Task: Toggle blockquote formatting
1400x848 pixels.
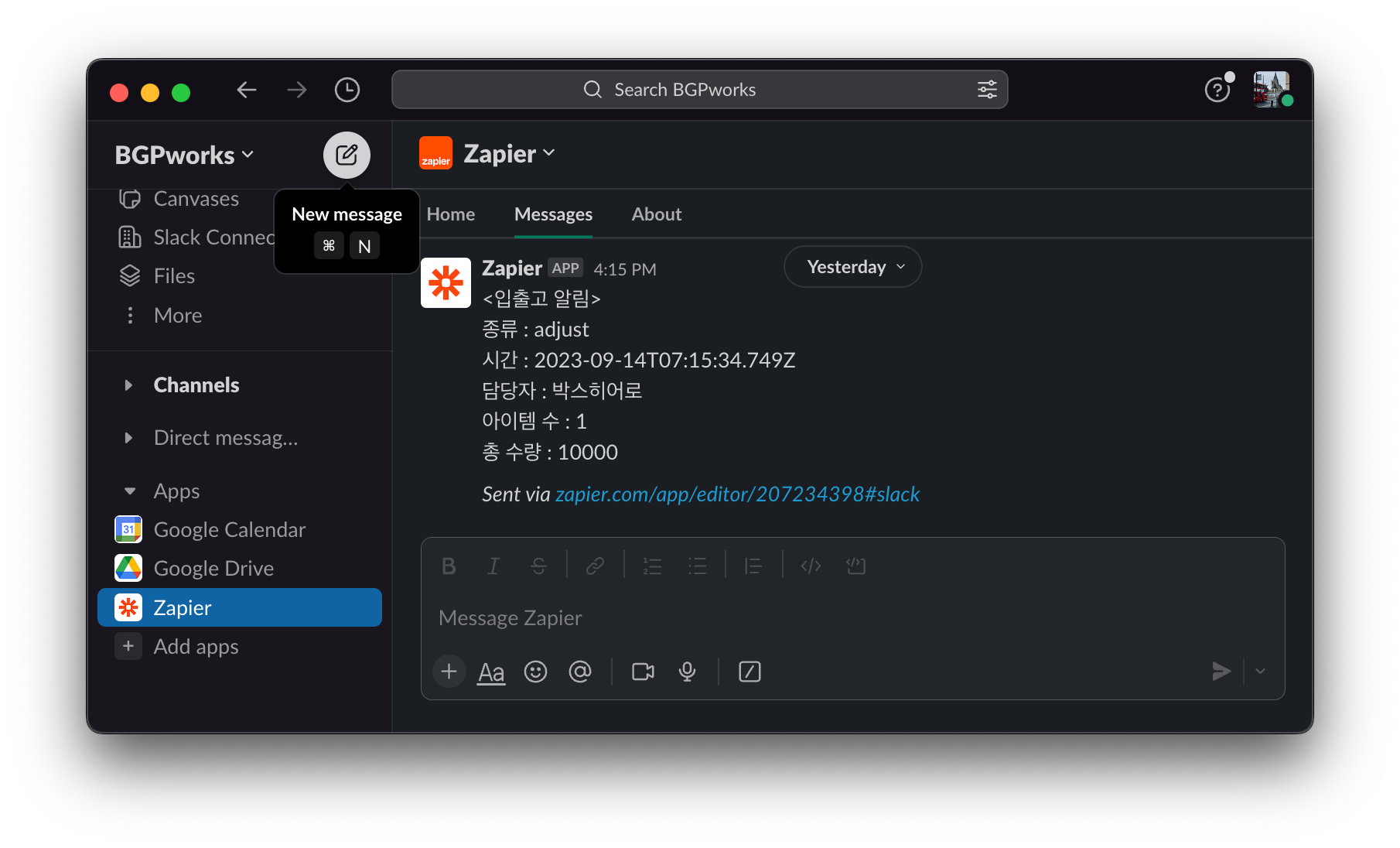Action: click(x=753, y=566)
